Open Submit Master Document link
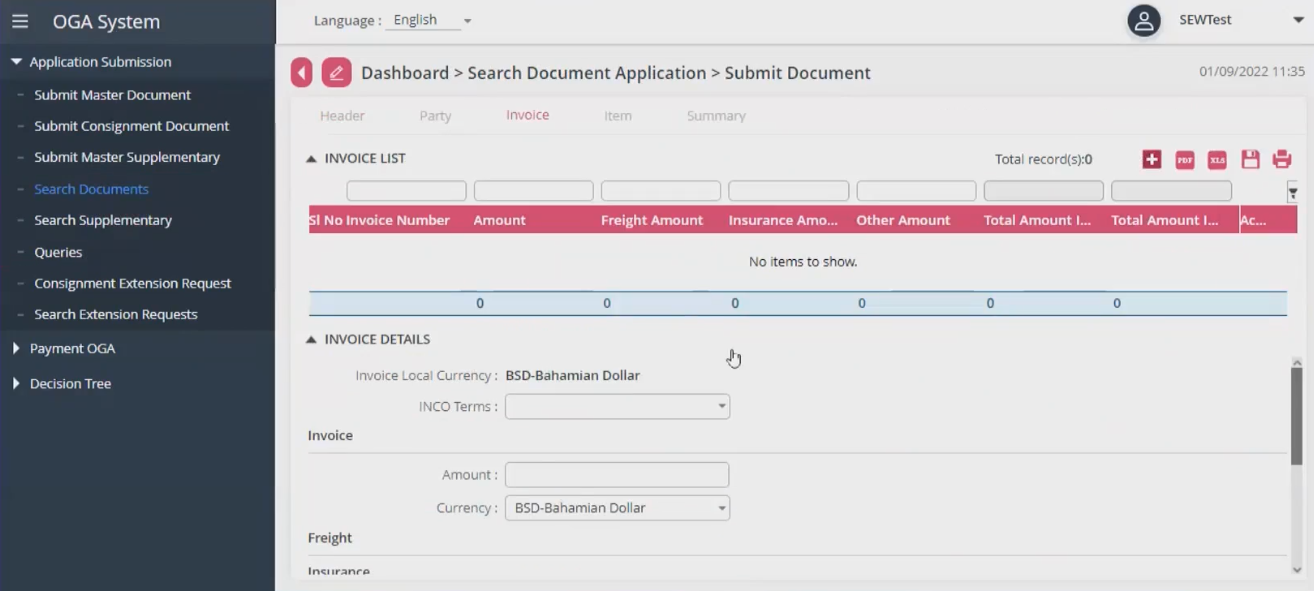This screenshot has height=591, width=1314. click(x=112, y=95)
